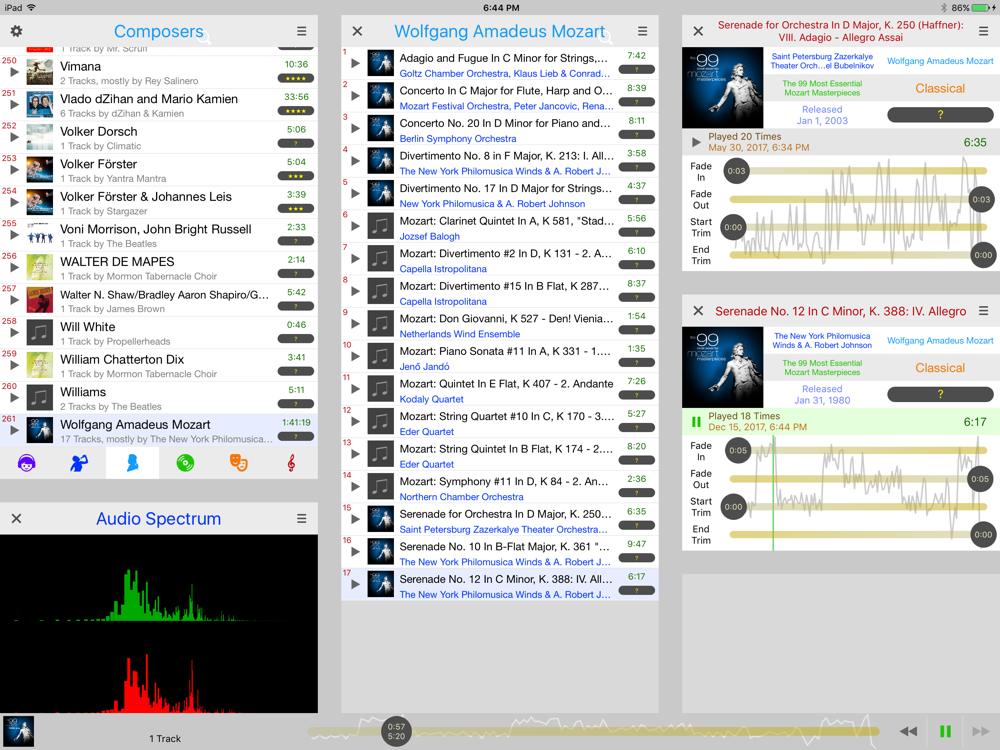Switch to the Albums green disc tab
This screenshot has height=750, width=1000.
tap(186, 463)
